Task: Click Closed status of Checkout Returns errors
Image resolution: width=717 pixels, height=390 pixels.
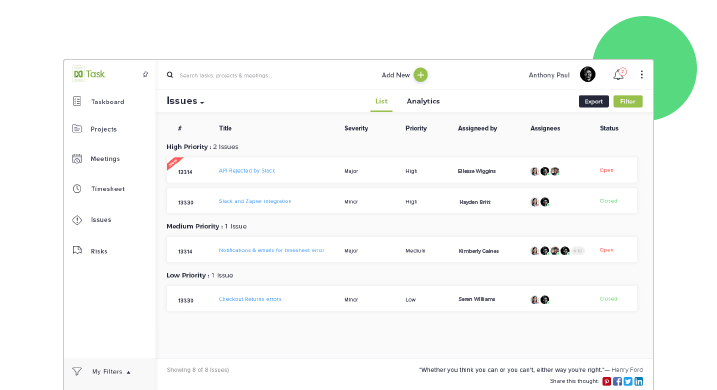Action: tap(608, 299)
